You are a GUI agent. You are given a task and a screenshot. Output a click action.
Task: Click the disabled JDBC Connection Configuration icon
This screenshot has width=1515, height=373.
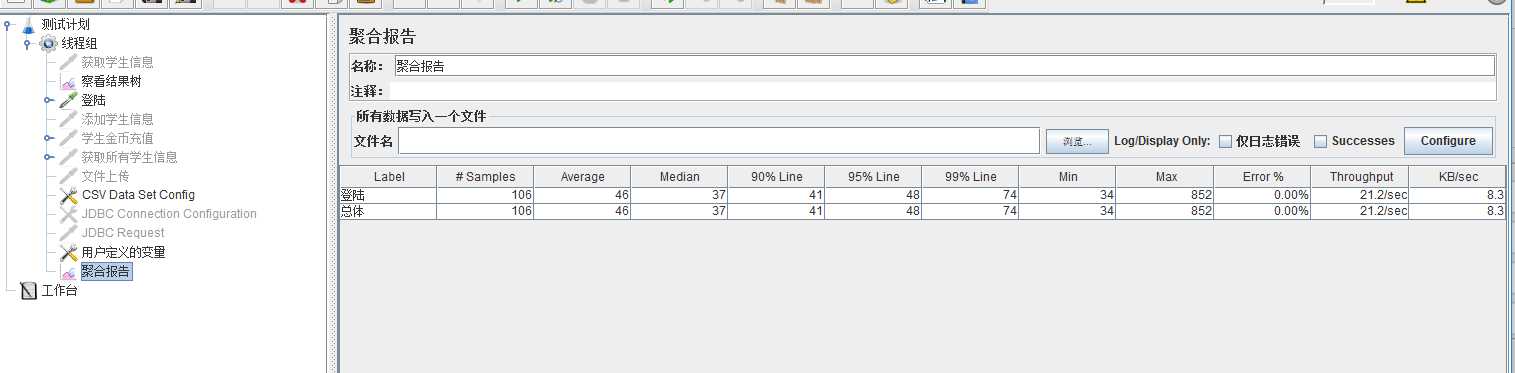[x=68, y=214]
